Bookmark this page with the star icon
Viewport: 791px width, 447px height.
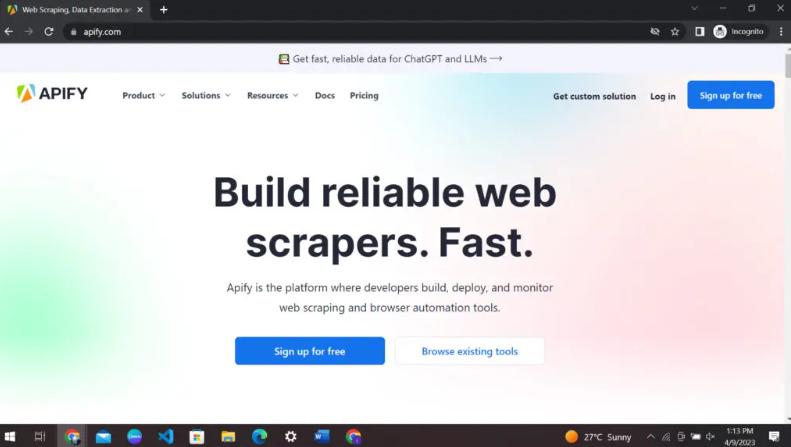(675, 32)
